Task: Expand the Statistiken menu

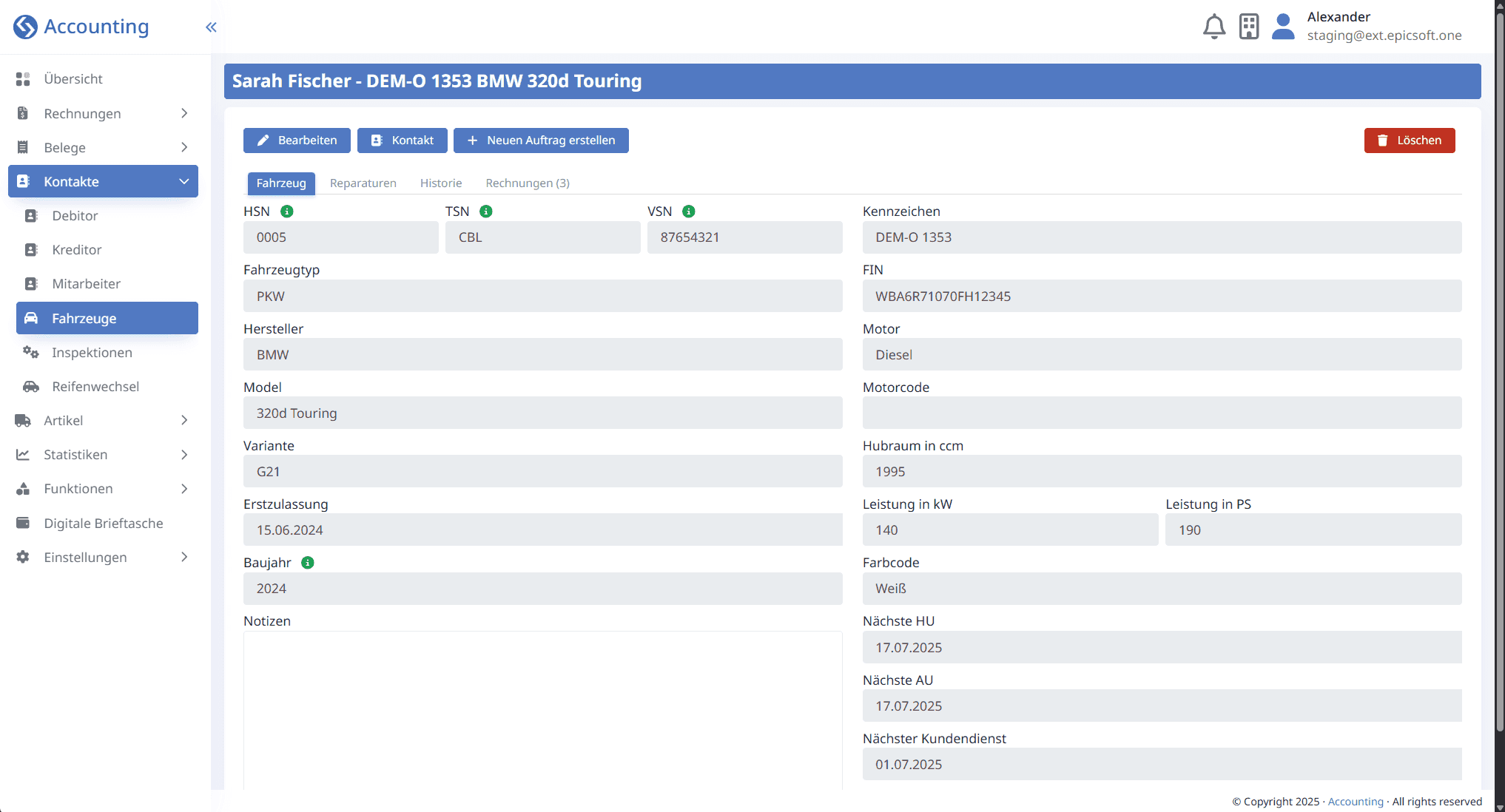Action: point(103,455)
